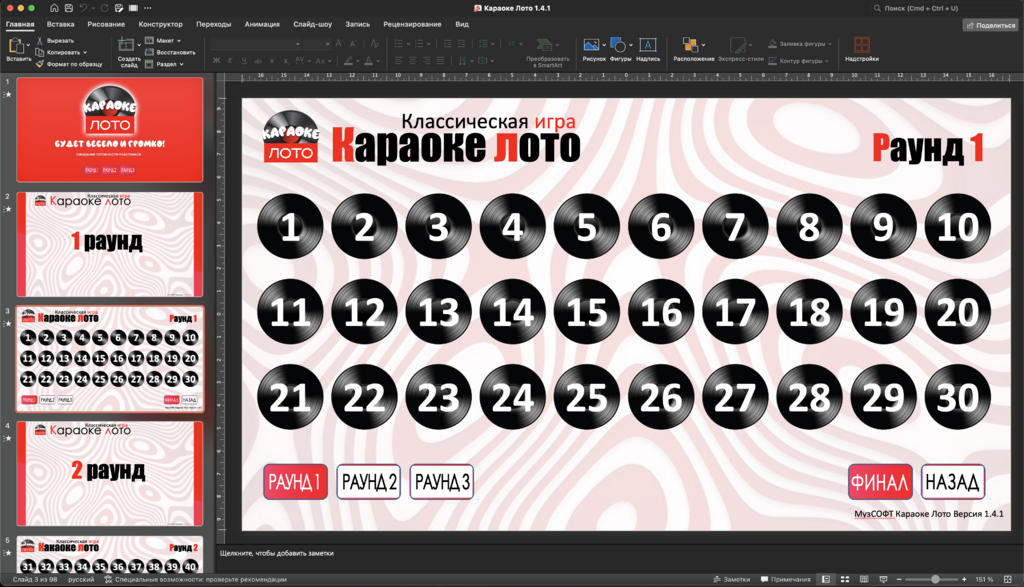The width and height of the screenshot is (1024, 587).
Task: Toggle strikethrough formatting
Action: tap(258, 61)
